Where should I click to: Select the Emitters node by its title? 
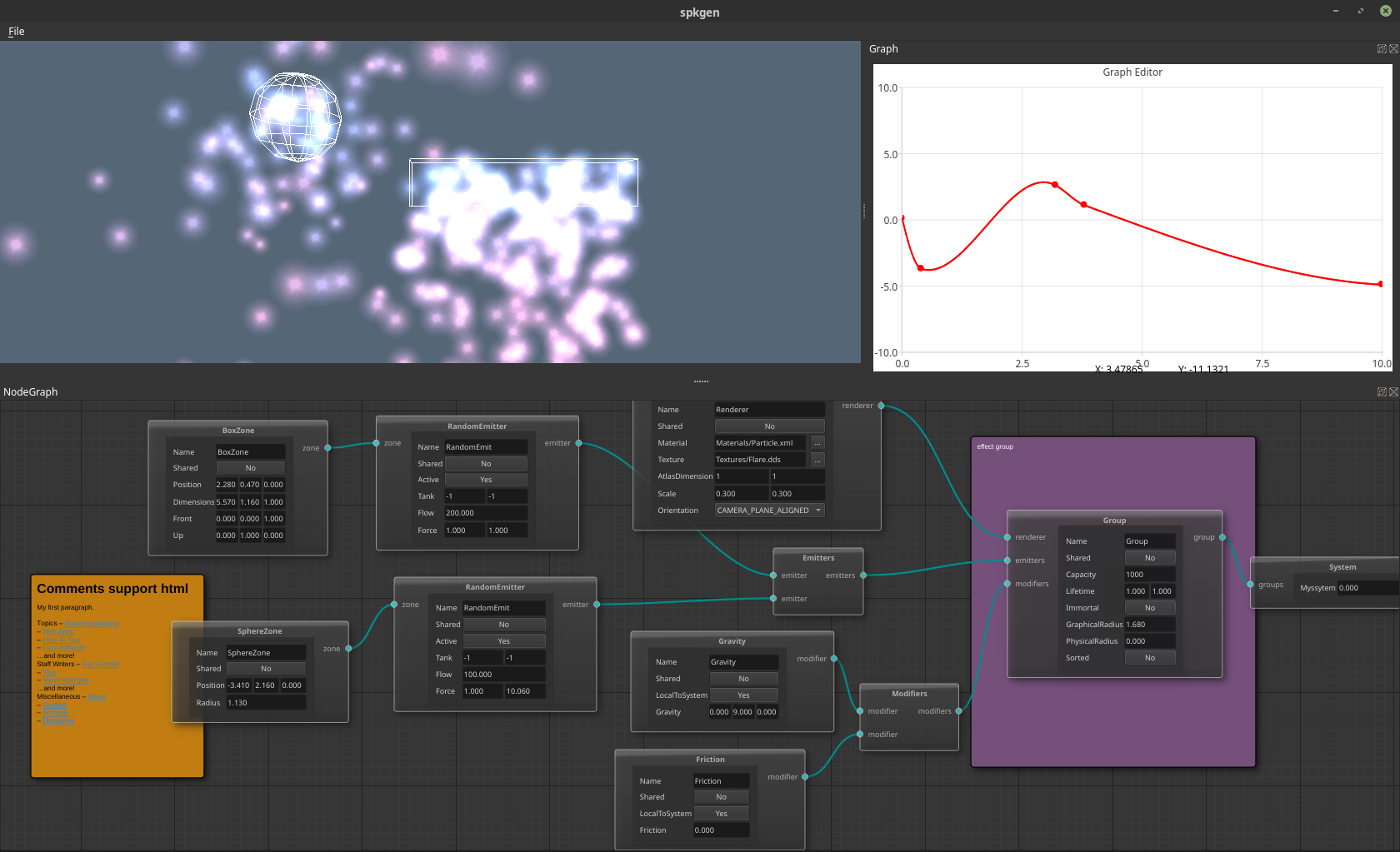coord(818,558)
